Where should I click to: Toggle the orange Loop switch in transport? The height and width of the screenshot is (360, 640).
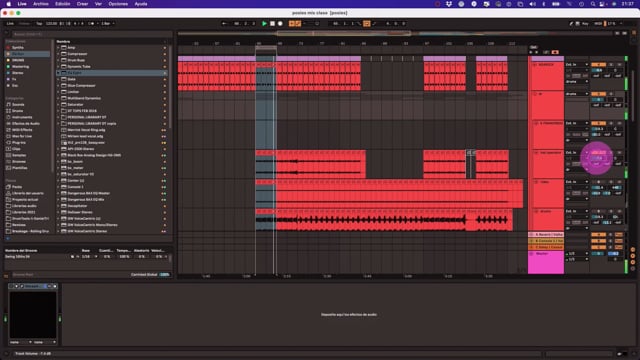(x=367, y=24)
